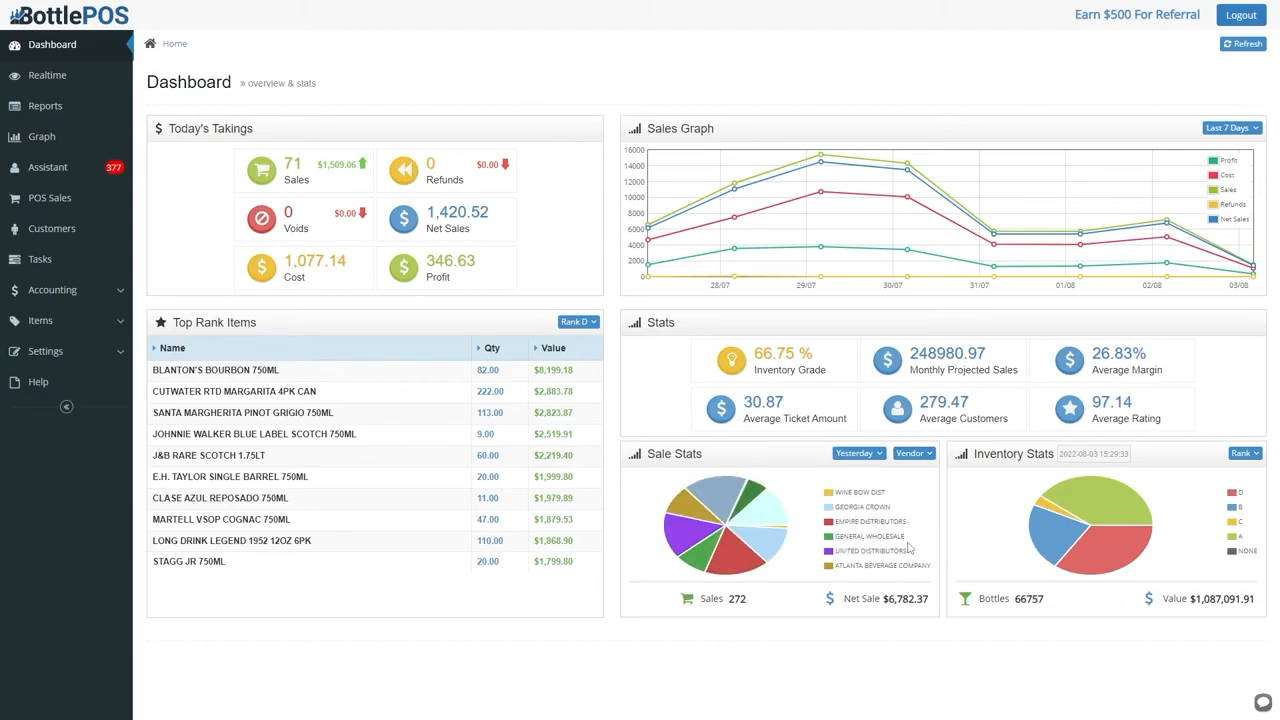The width and height of the screenshot is (1280, 720).
Task: Open the Dashboard sidebar item
Action: pyautogui.click(x=66, y=45)
